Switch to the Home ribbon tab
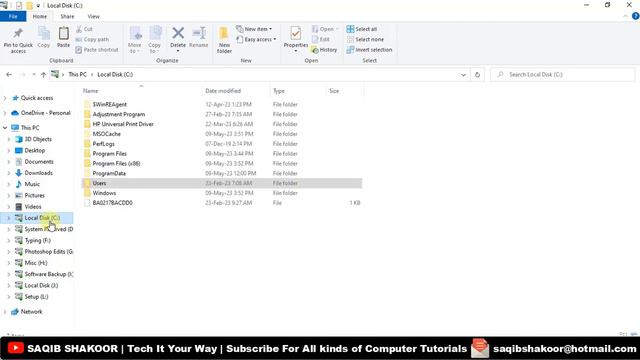Image resolution: width=640 pixels, height=360 pixels. click(x=40, y=16)
